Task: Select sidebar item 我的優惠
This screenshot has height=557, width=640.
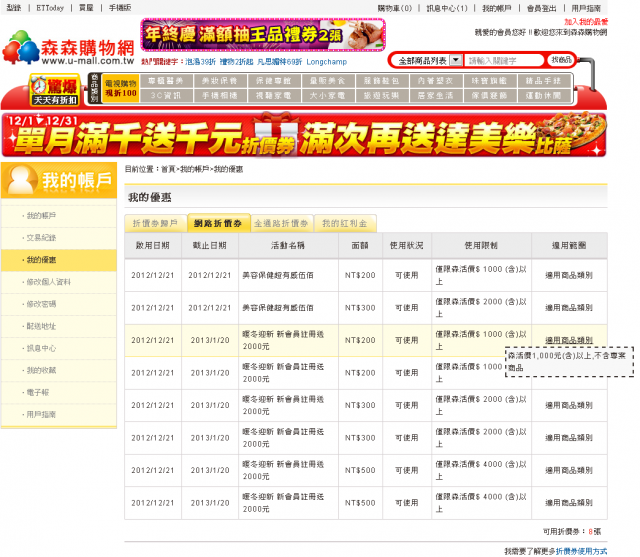Action: tap(59, 260)
